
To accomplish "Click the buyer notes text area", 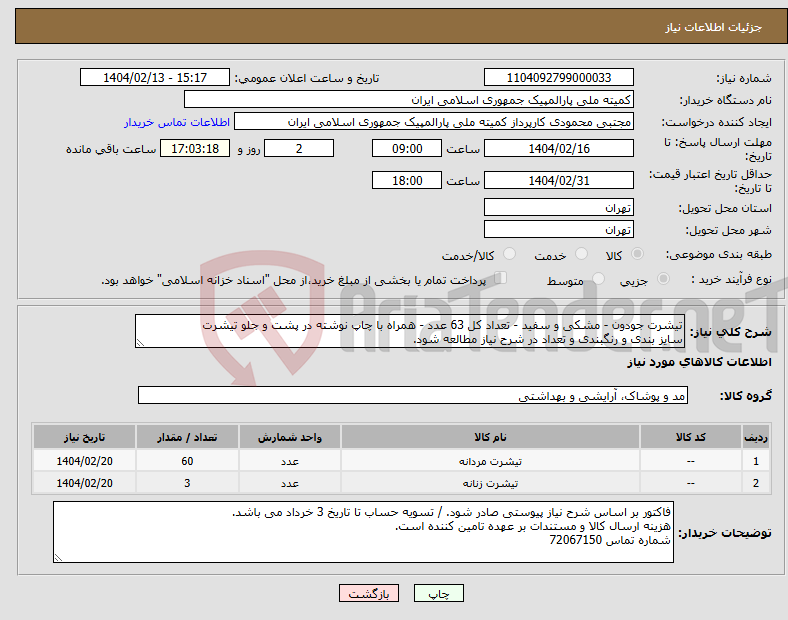I will coord(363,532).
